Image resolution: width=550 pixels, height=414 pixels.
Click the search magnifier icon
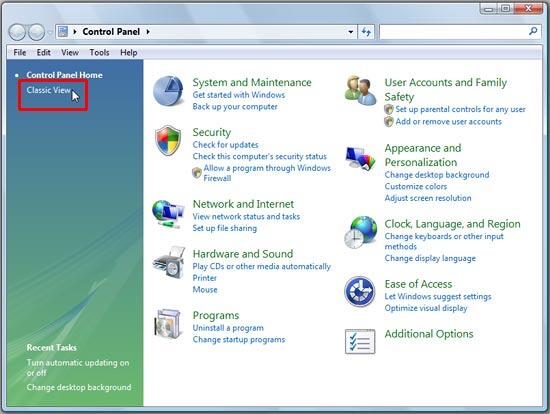pyautogui.click(x=533, y=32)
